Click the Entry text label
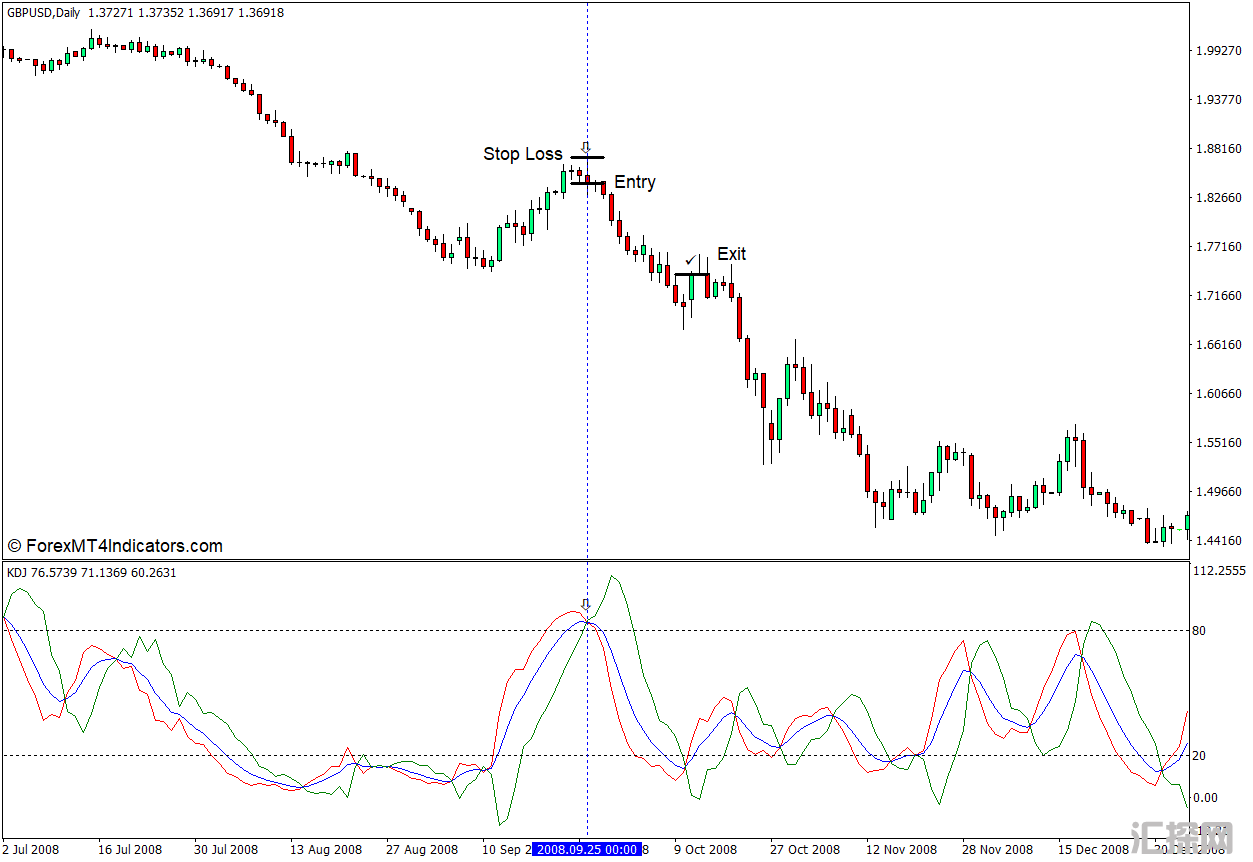Screen dimensions: 1253x862 tap(635, 182)
